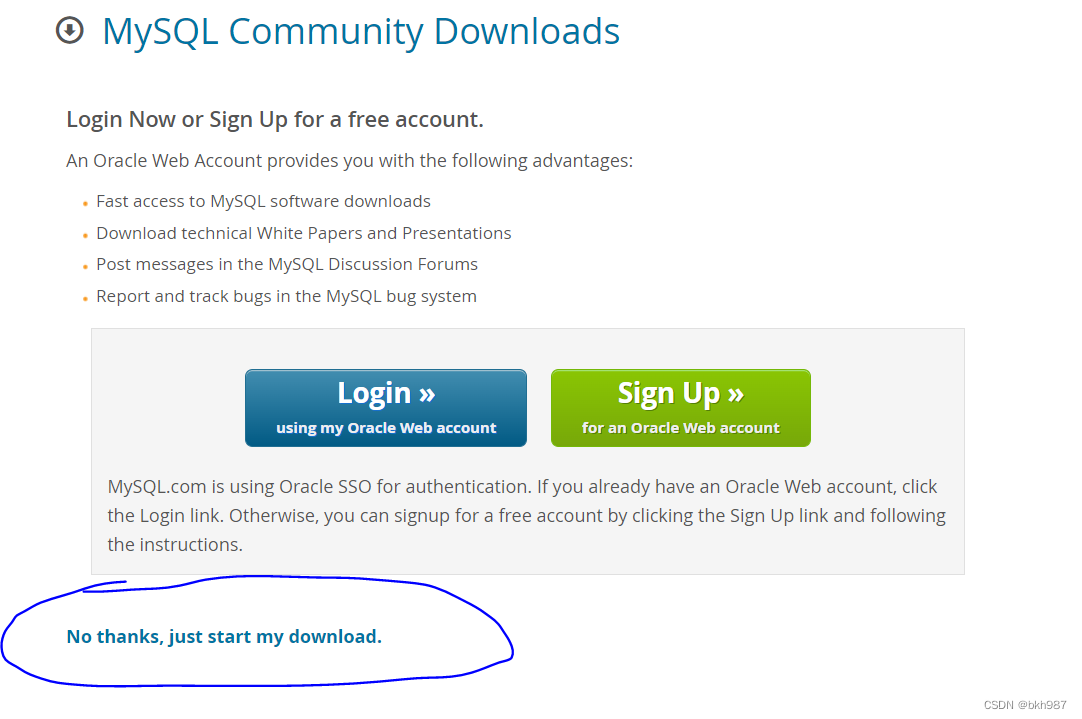Image resolution: width=1082 pixels, height=719 pixels.
Task: Click the MySQL Community Downloads heading
Action: coord(361,32)
